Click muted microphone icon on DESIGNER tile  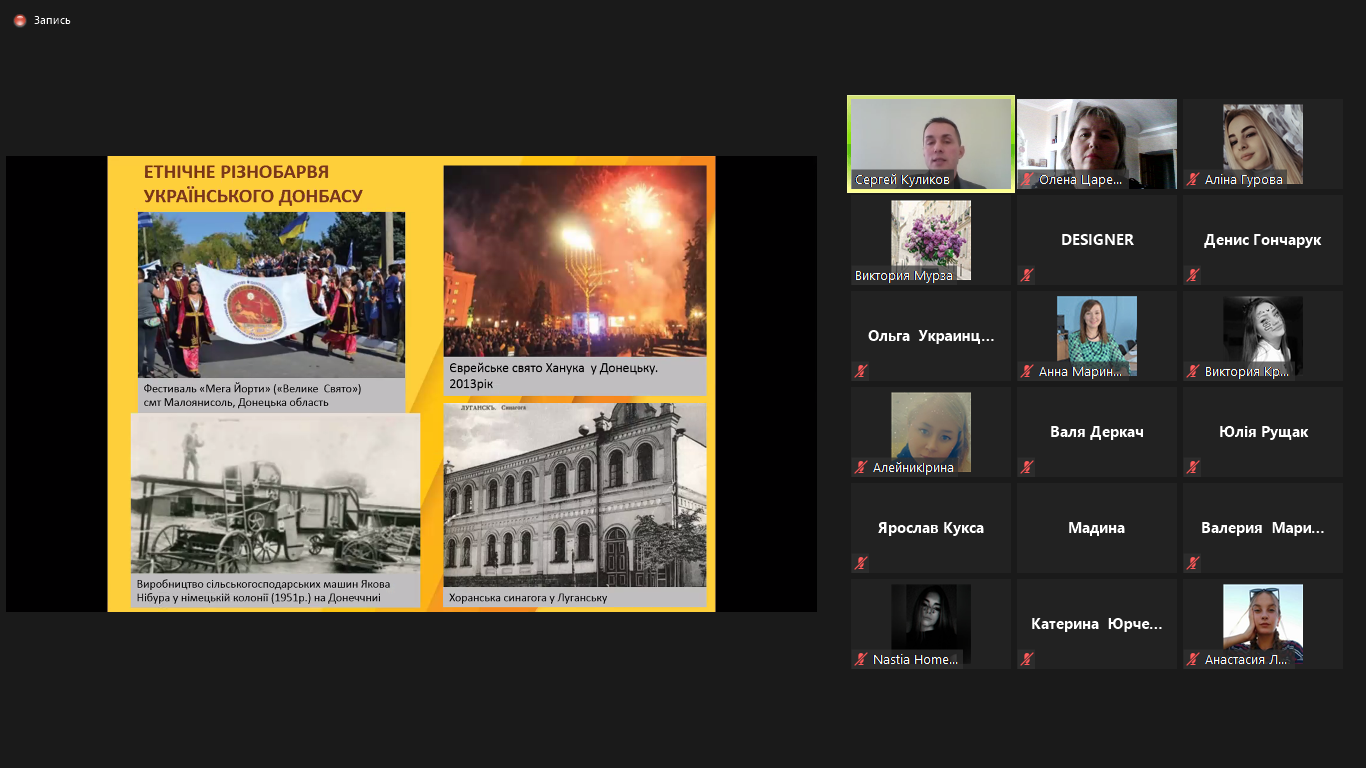(x=1027, y=275)
